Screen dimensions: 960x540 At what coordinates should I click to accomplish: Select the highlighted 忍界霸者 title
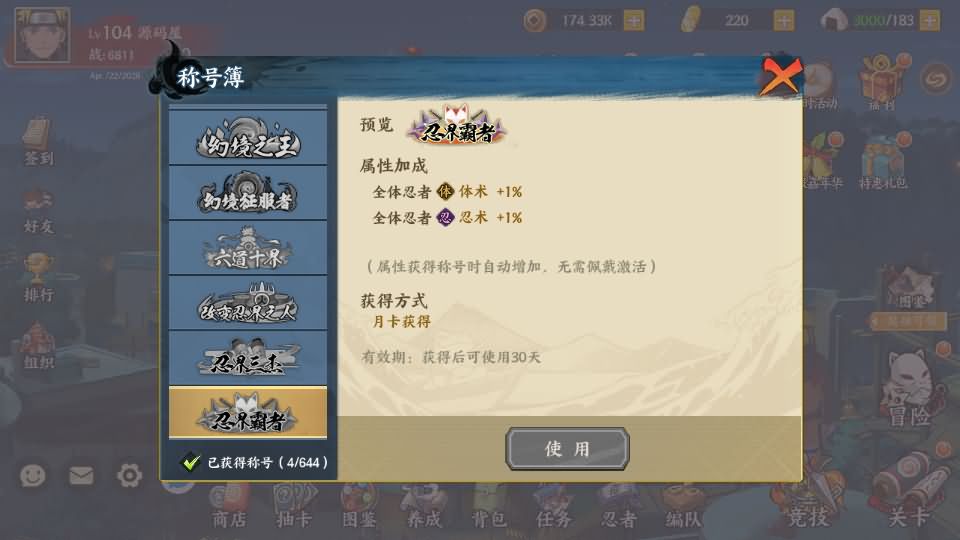pyautogui.click(x=248, y=413)
